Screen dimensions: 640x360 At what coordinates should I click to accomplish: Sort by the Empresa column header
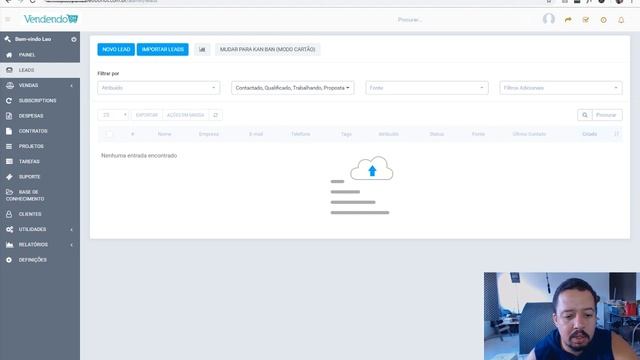209,134
